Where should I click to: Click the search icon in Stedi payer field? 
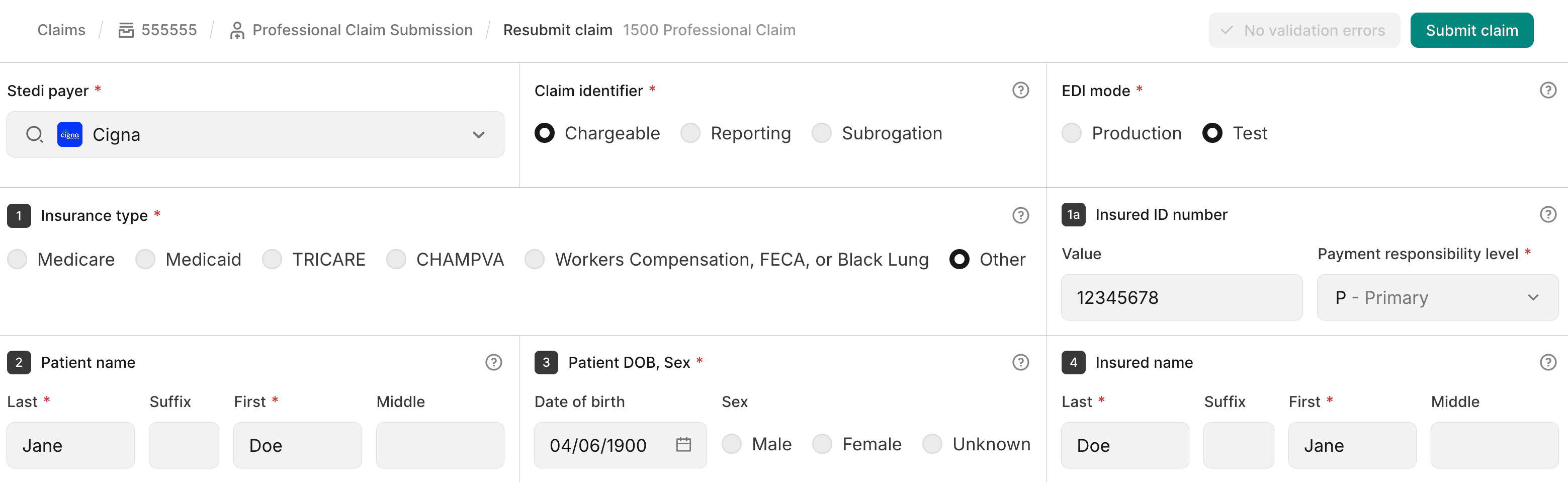point(35,134)
